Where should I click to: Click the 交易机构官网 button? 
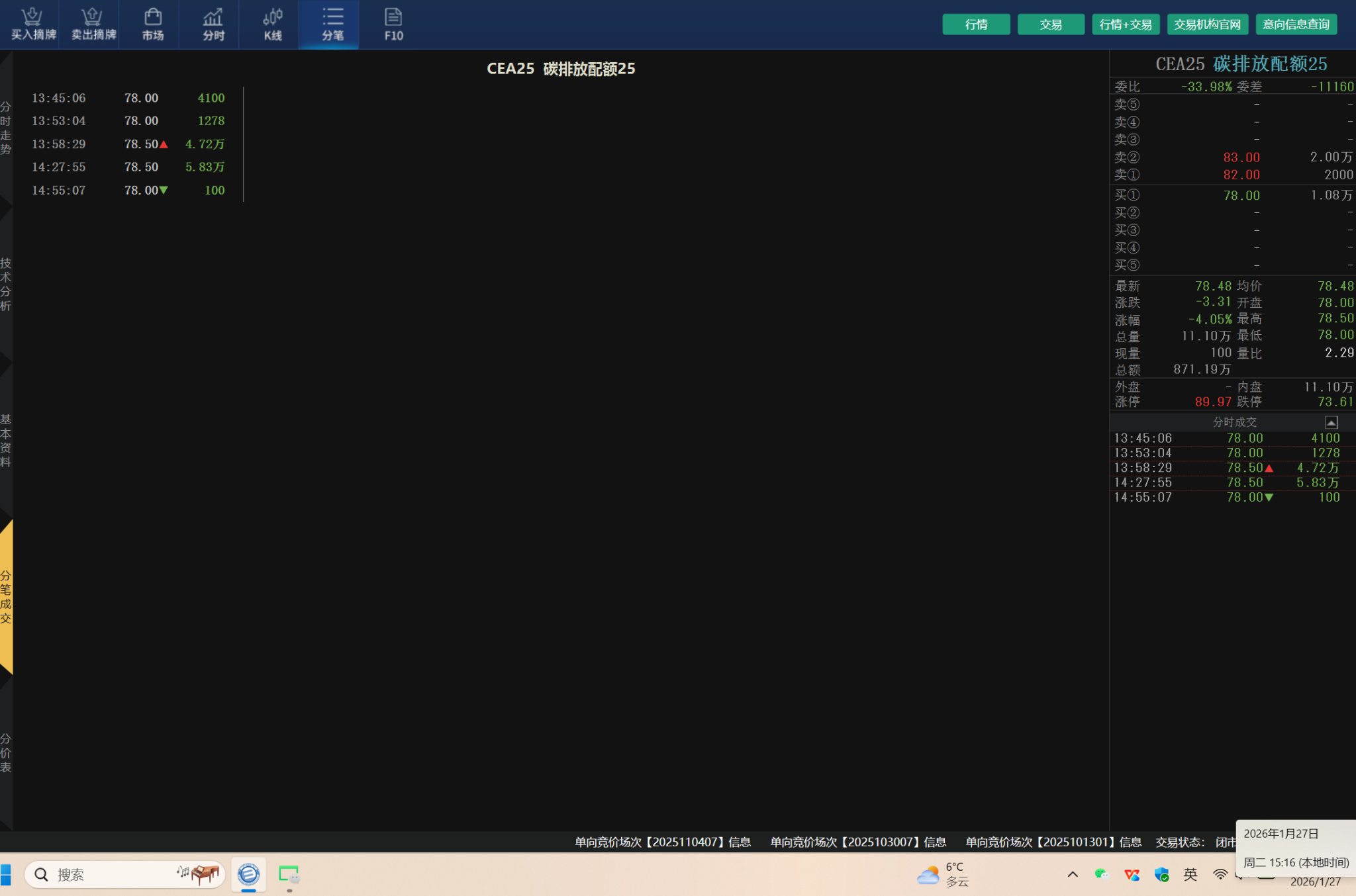tap(1207, 24)
